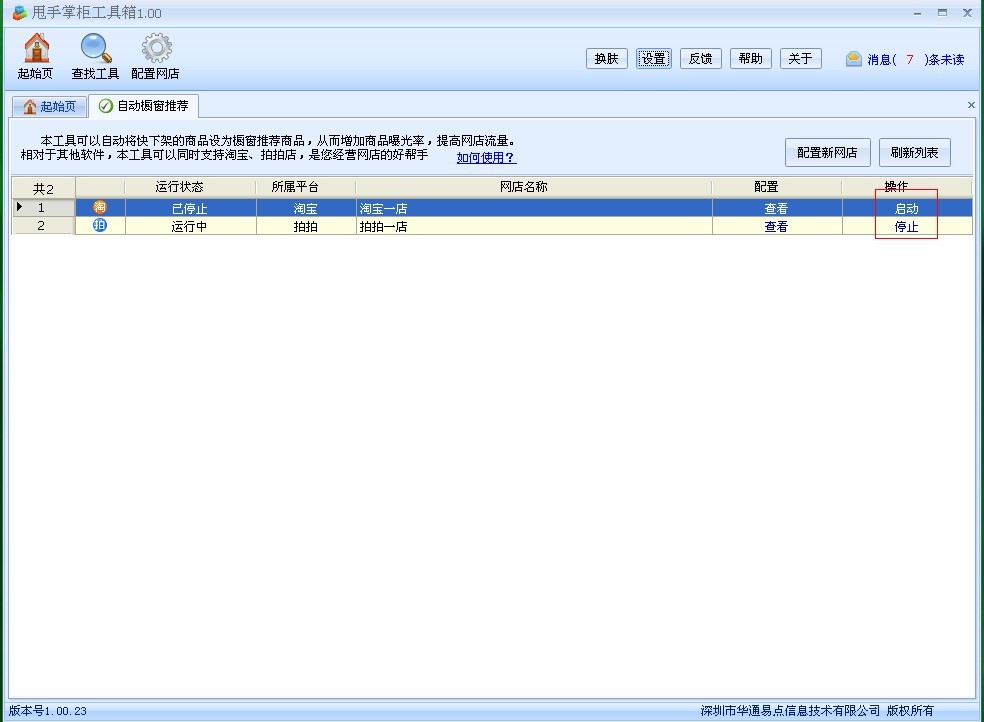Open the 帮助 help button
The width and height of the screenshot is (984, 722).
(751, 58)
